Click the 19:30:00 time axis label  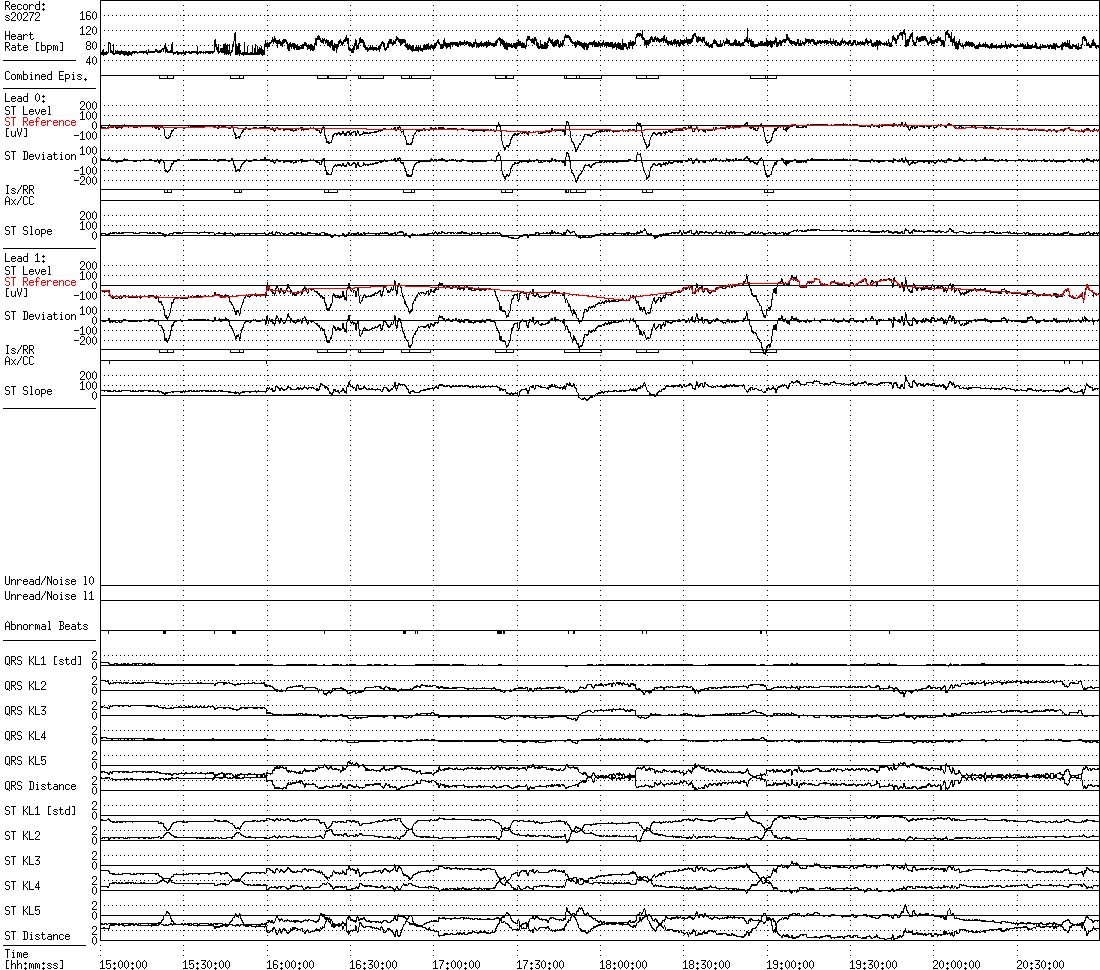(x=873, y=963)
